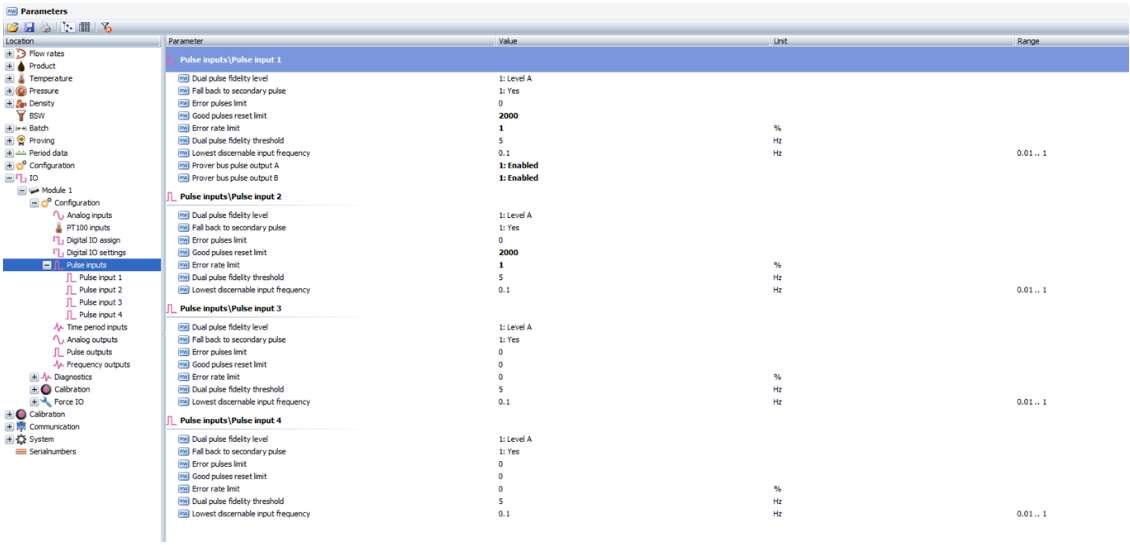Click the Parameters window title icon
This screenshot has width=1130, height=545.
(x=12, y=11)
